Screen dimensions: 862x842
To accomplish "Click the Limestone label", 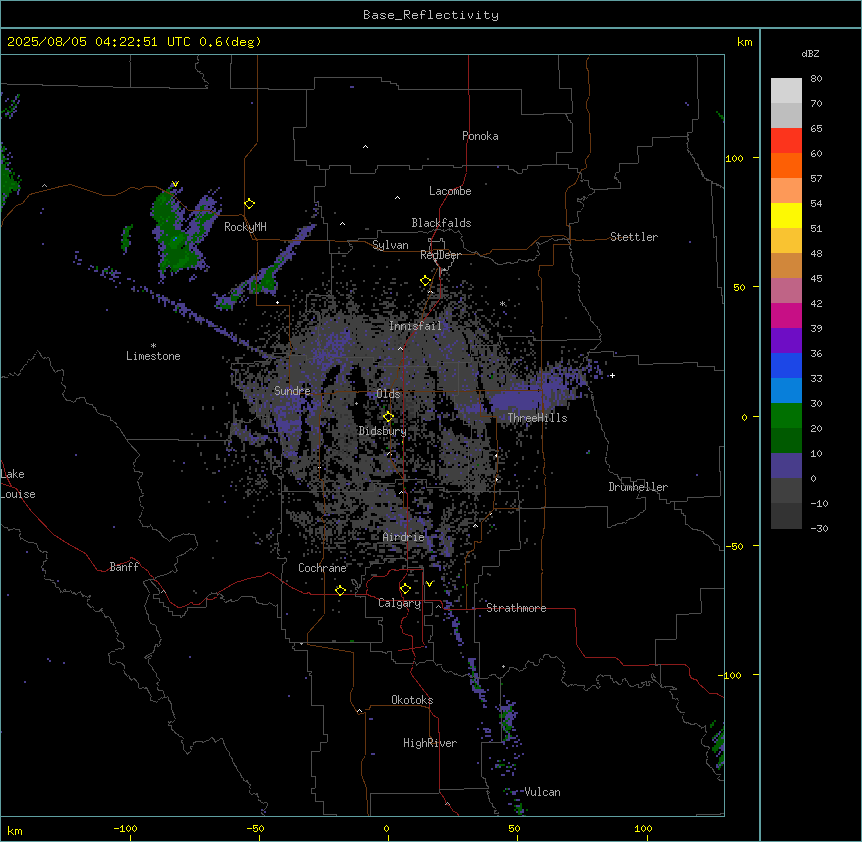I will 153,356.
